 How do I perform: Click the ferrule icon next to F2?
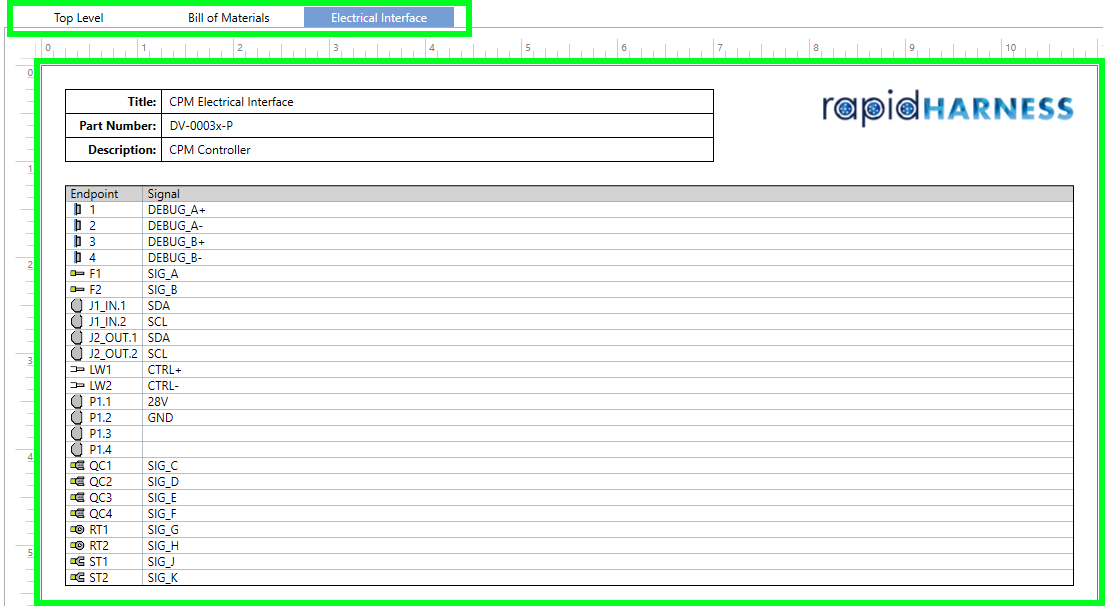(x=77, y=290)
